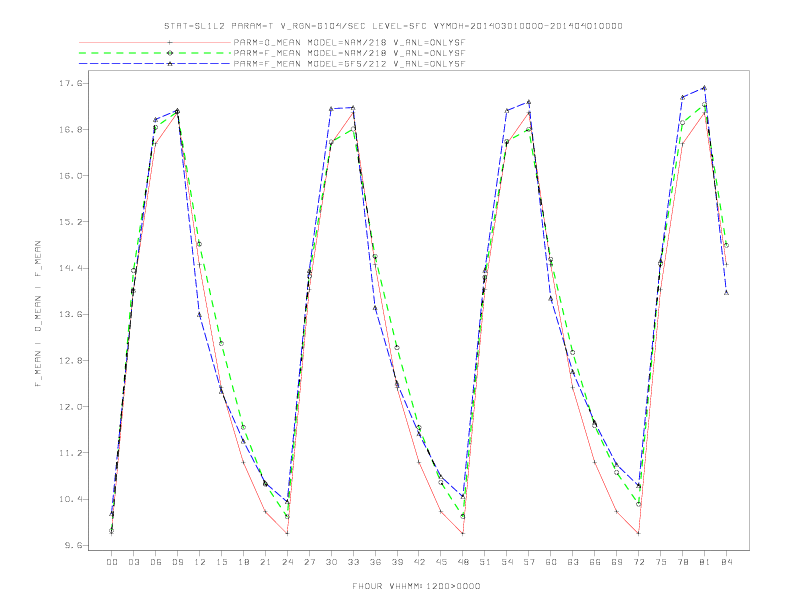
Task: Click the x-axis title FHOUR VHHMM:1200>0000
Action: pyautogui.click(x=416, y=586)
